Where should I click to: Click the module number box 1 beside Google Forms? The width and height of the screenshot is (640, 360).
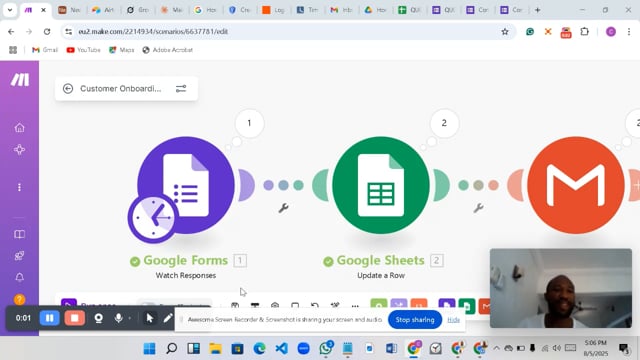(x=240, y=260)
